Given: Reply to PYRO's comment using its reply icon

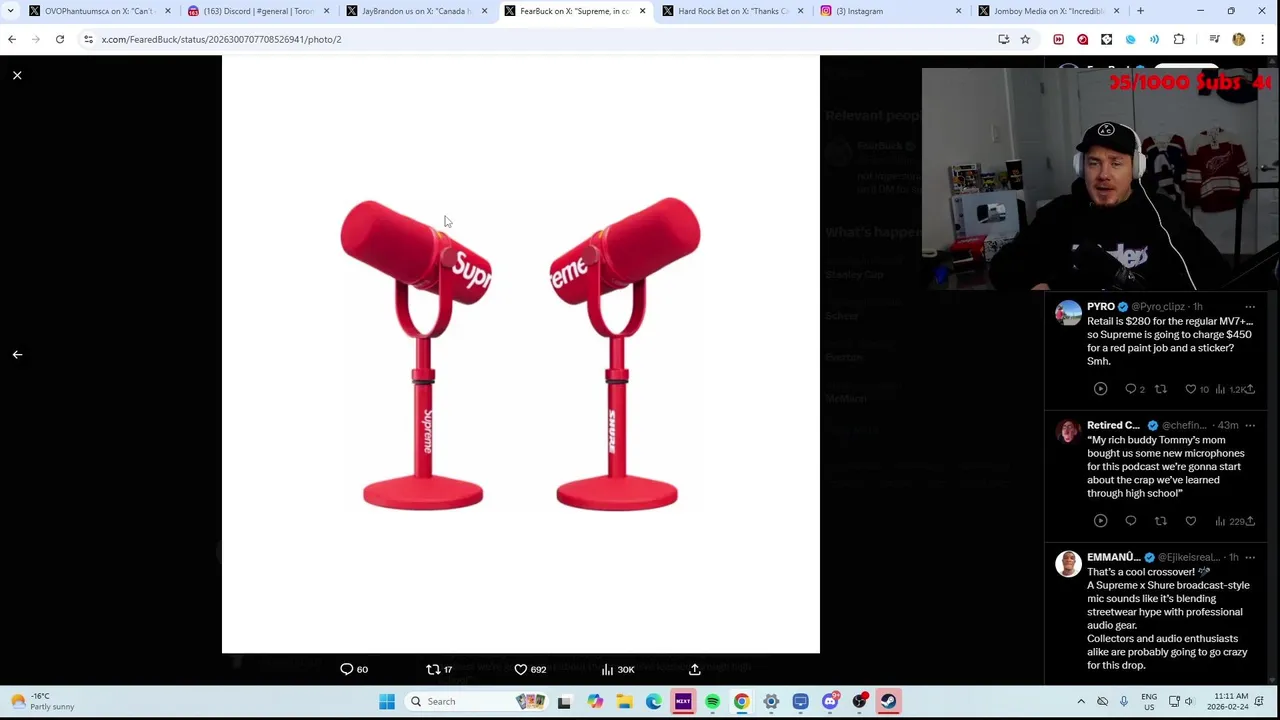Looking at the screenshot, I should point(1131,389).
